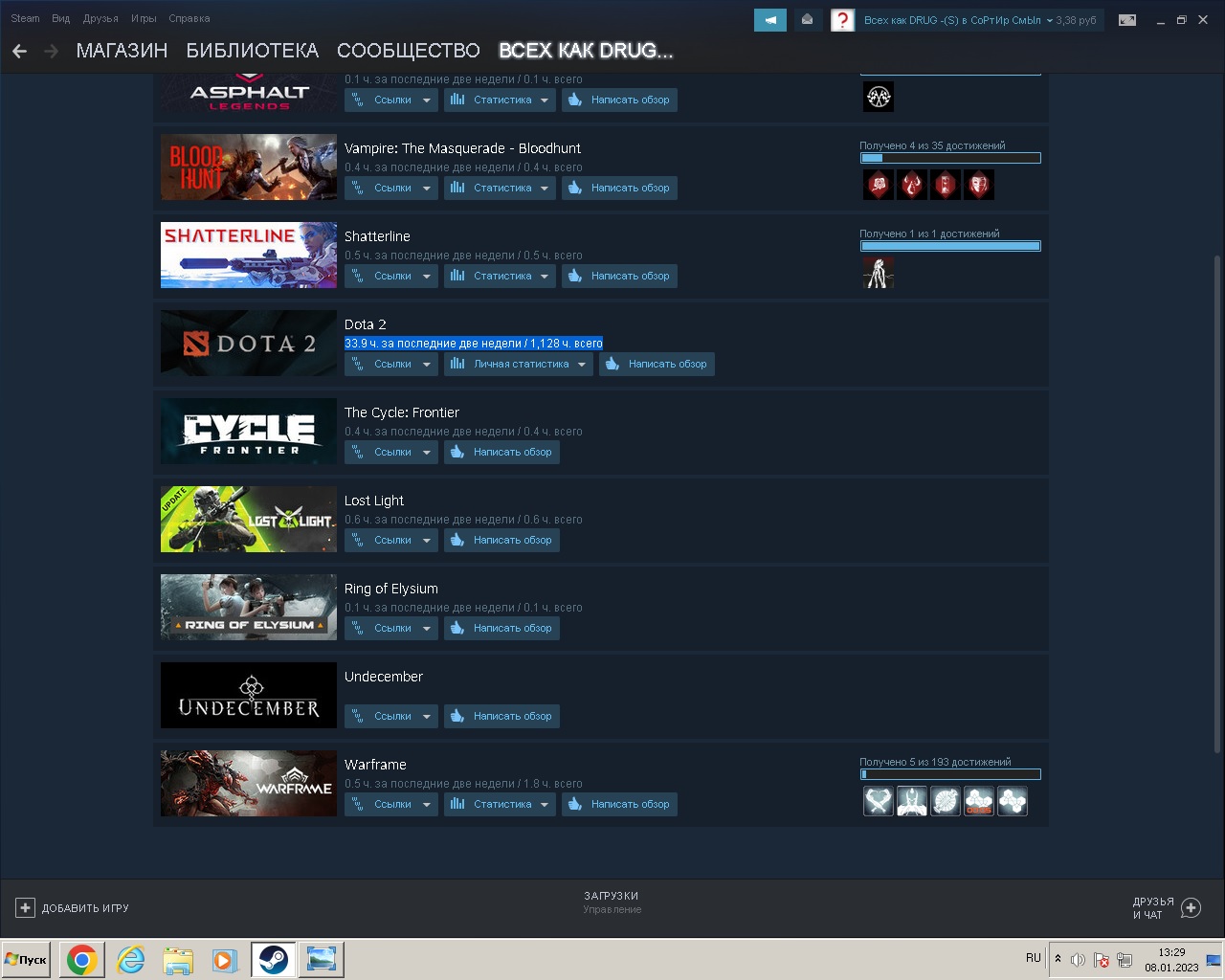Open Internet Explorer from the taskbar
This screenshot has width=1225, height=980.
coord(130,959)
